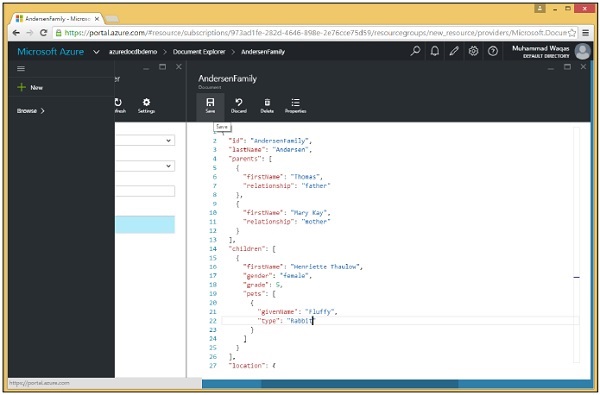Viewport: 600px width, 395px height.
Task: Open document Properties
Action: tap(295, 106)
